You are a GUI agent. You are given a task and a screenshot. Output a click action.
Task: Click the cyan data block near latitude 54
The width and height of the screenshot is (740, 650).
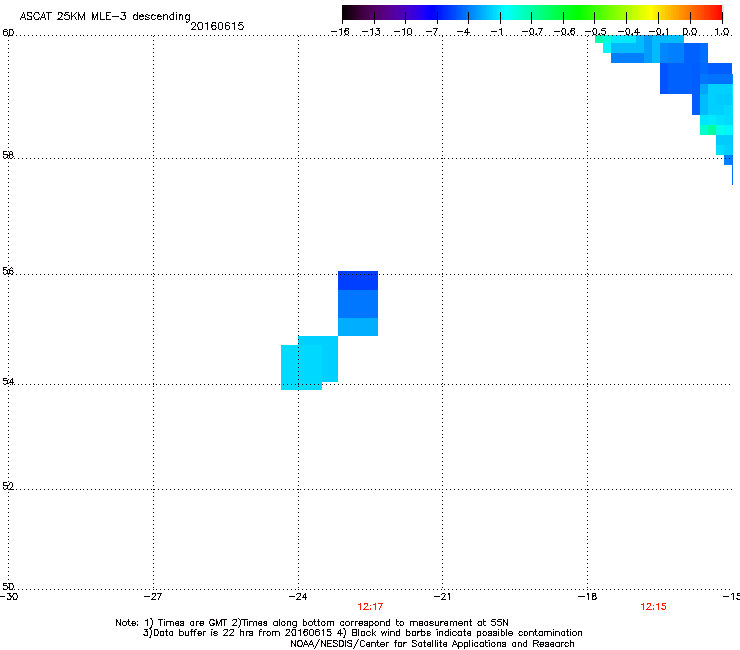tap(302, 367)
